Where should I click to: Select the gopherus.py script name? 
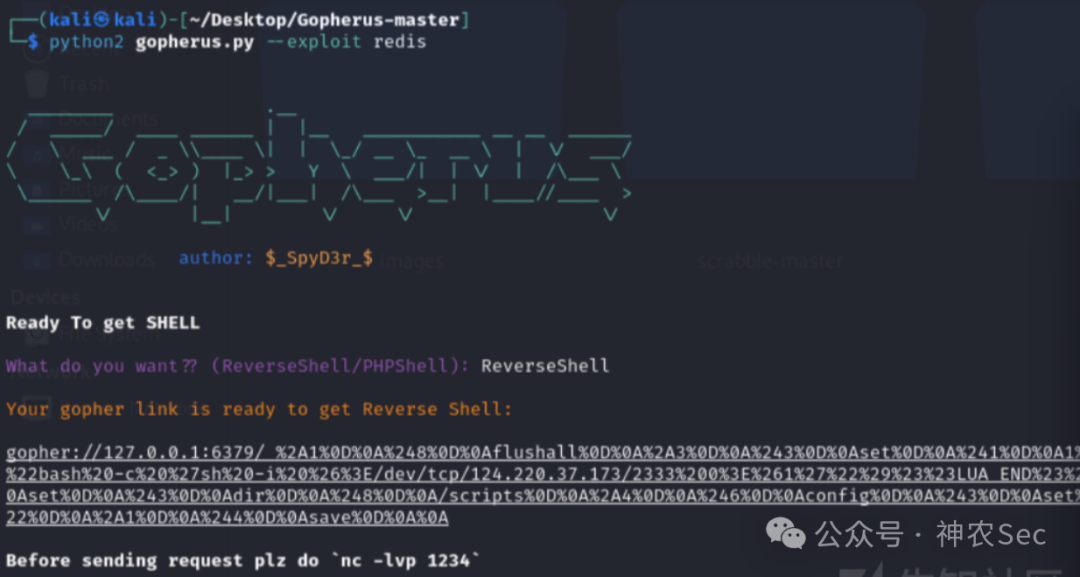(194, 42)
